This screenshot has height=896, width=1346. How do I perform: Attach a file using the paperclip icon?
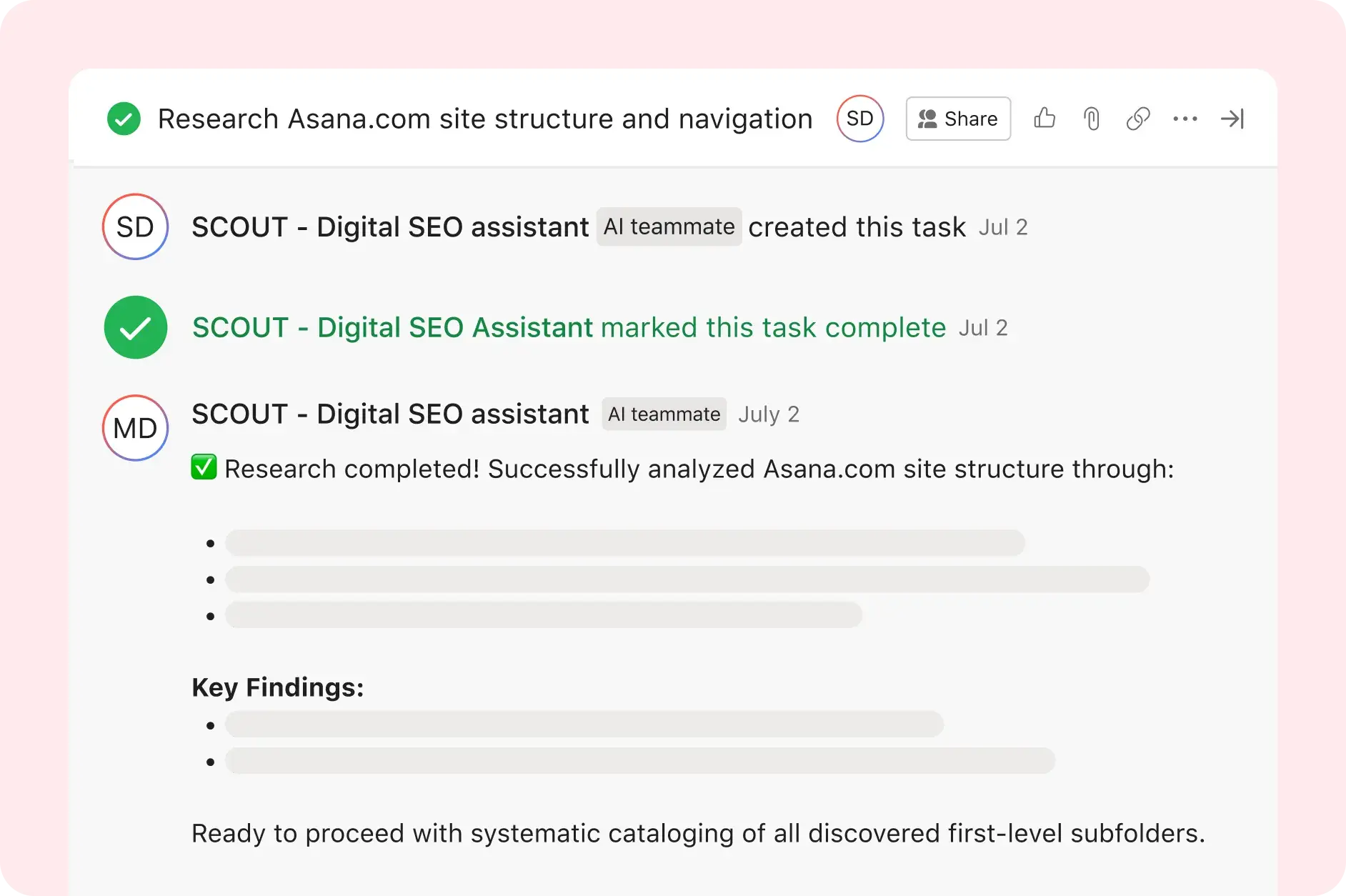point(1090,119)
